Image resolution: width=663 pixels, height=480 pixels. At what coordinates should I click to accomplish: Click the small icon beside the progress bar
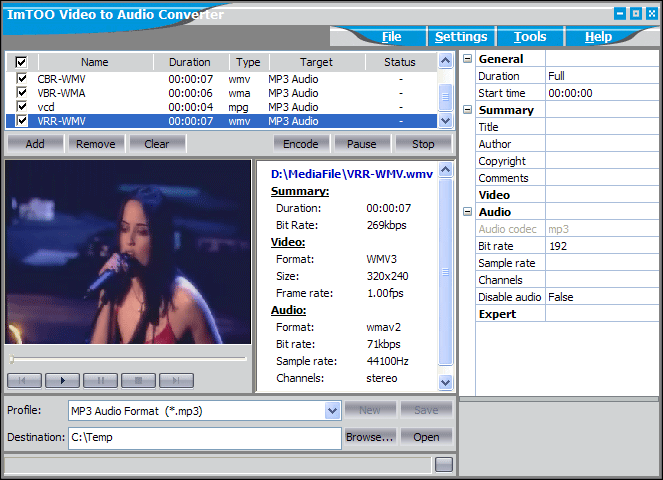444,464
